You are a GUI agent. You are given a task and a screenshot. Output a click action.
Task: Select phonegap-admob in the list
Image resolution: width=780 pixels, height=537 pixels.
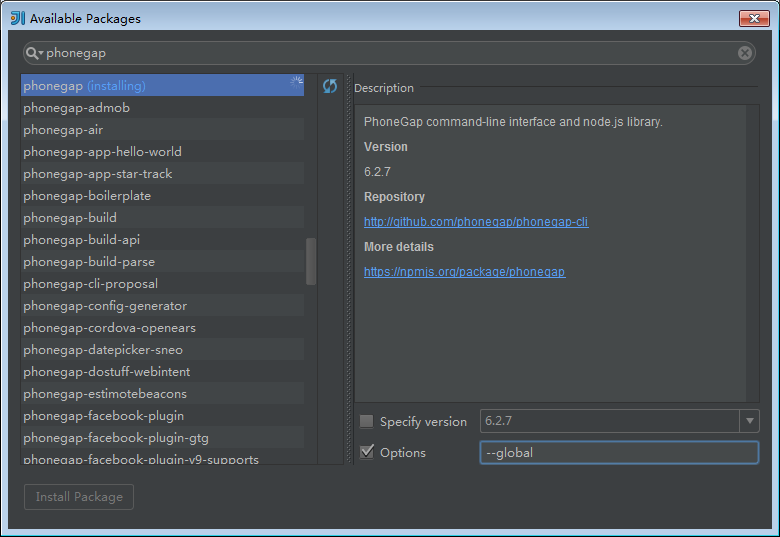(x=162, y=107)
